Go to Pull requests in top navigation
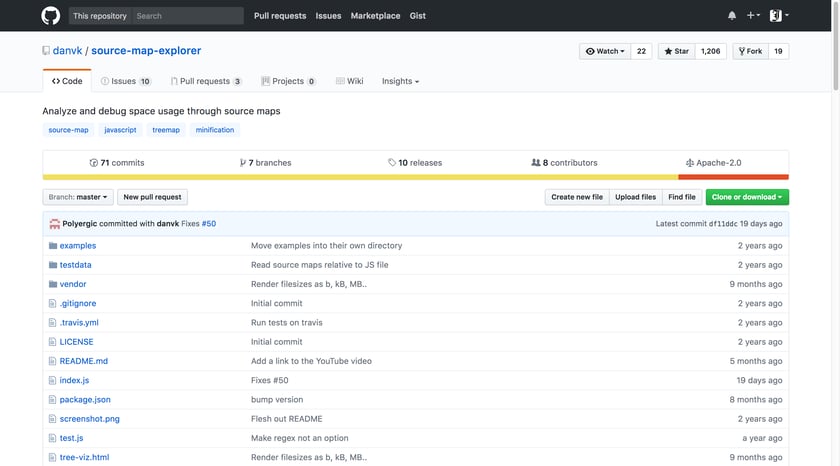 click(280, 16)
